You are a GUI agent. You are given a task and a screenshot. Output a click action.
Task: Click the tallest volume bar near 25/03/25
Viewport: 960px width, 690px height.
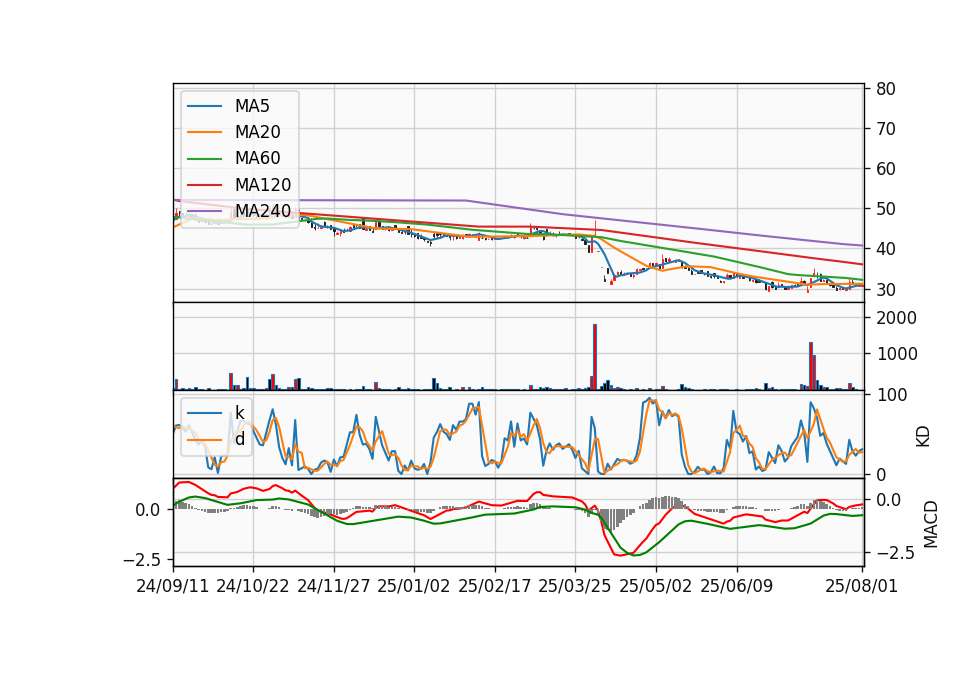594,357
